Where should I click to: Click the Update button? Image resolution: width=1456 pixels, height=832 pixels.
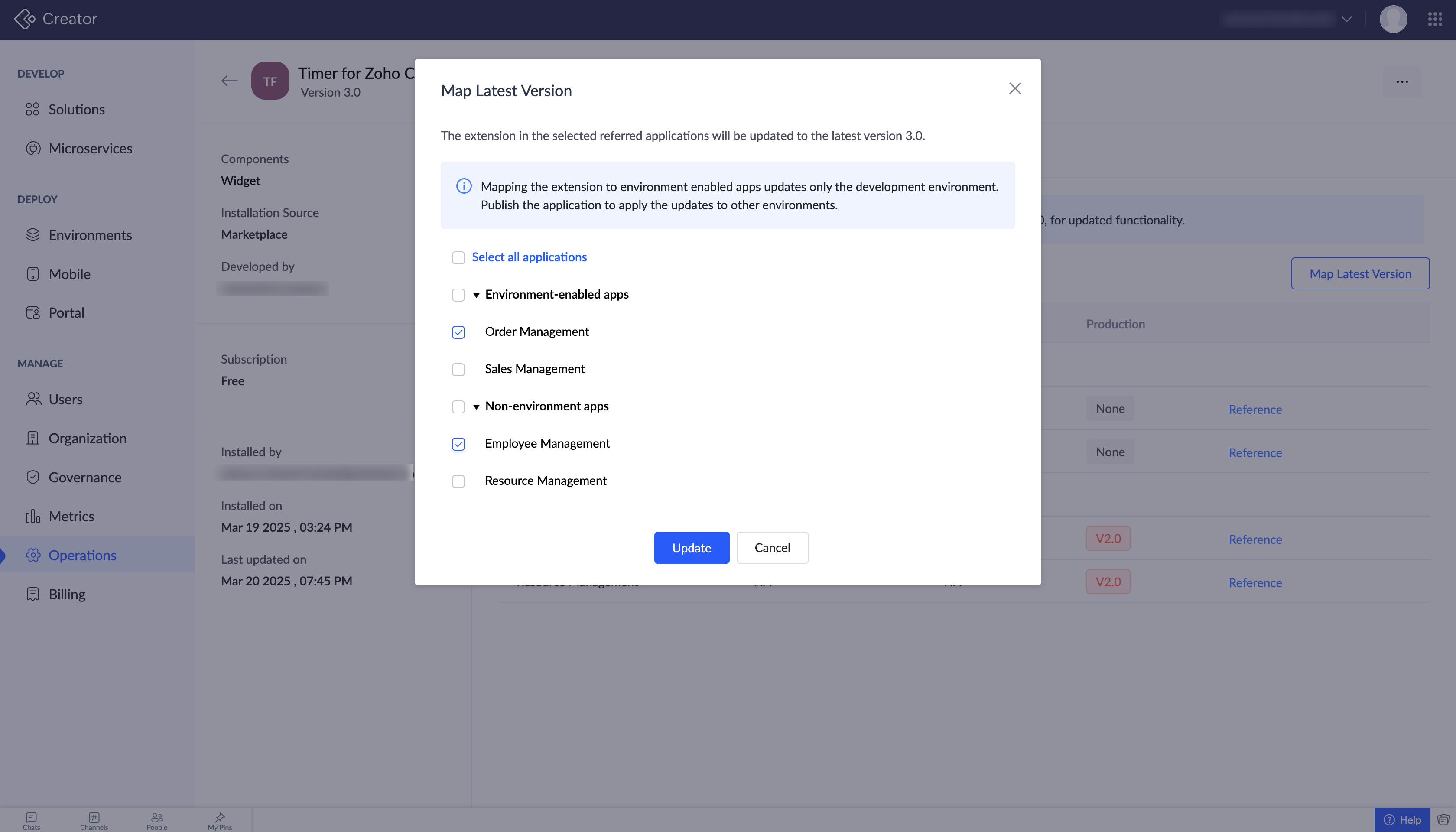click(692, 547)
